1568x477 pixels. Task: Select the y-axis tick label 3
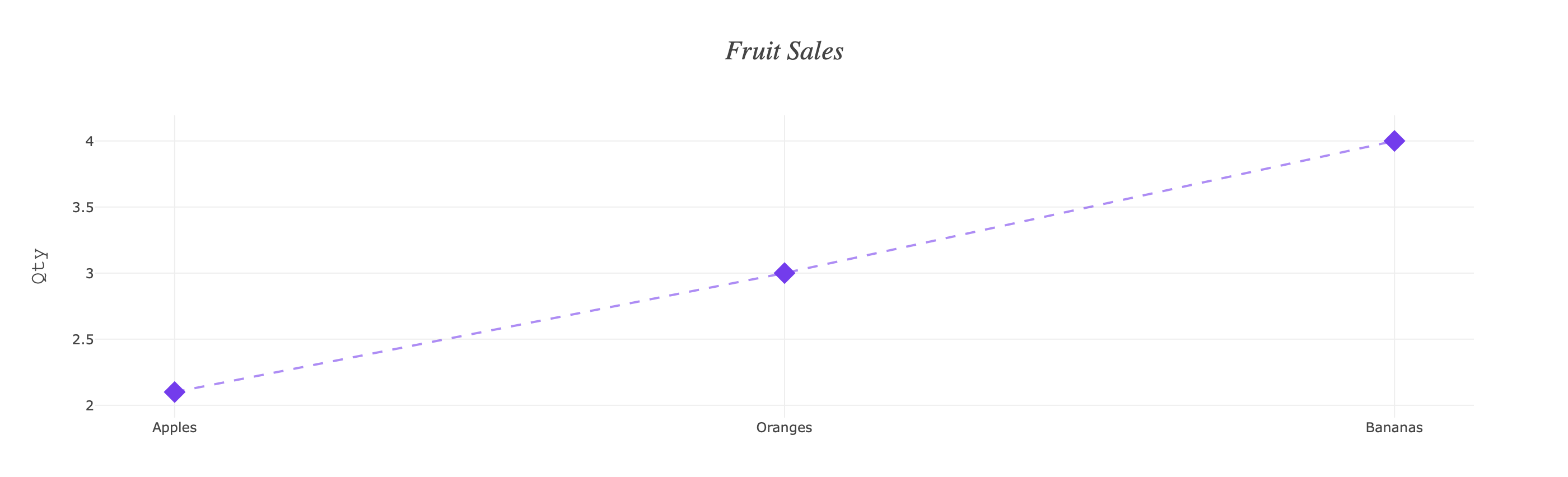pyautogui.click(x=90, y=273)
